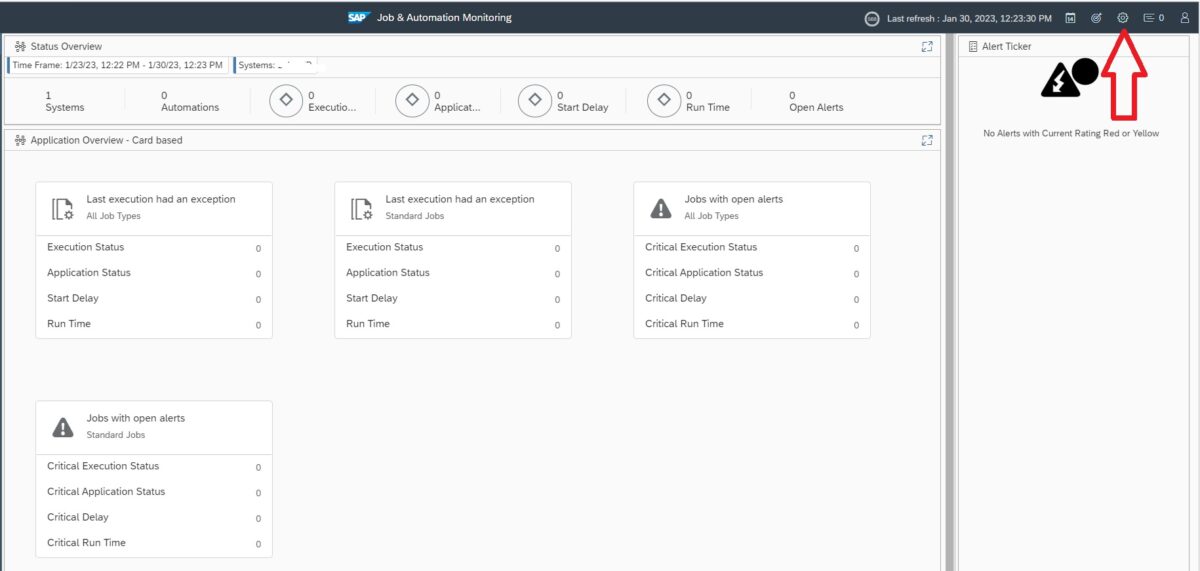Click the SAP logo in the header
The width and height of the screenshot is (1200, 571).
(358, 17)
